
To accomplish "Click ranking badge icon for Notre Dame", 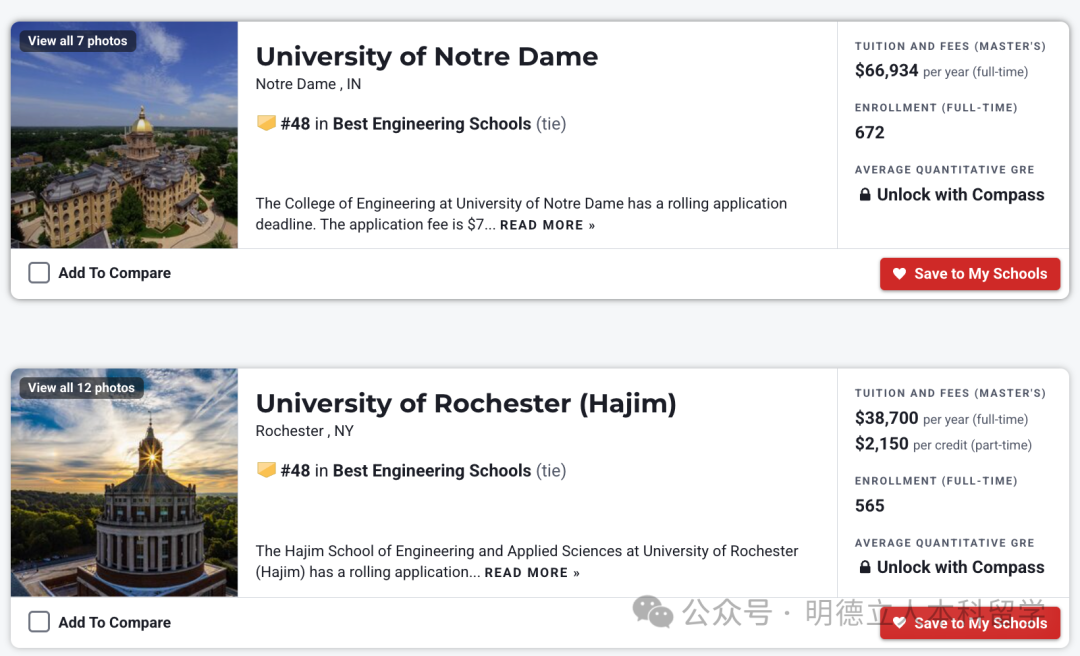I will coord(266,123).
